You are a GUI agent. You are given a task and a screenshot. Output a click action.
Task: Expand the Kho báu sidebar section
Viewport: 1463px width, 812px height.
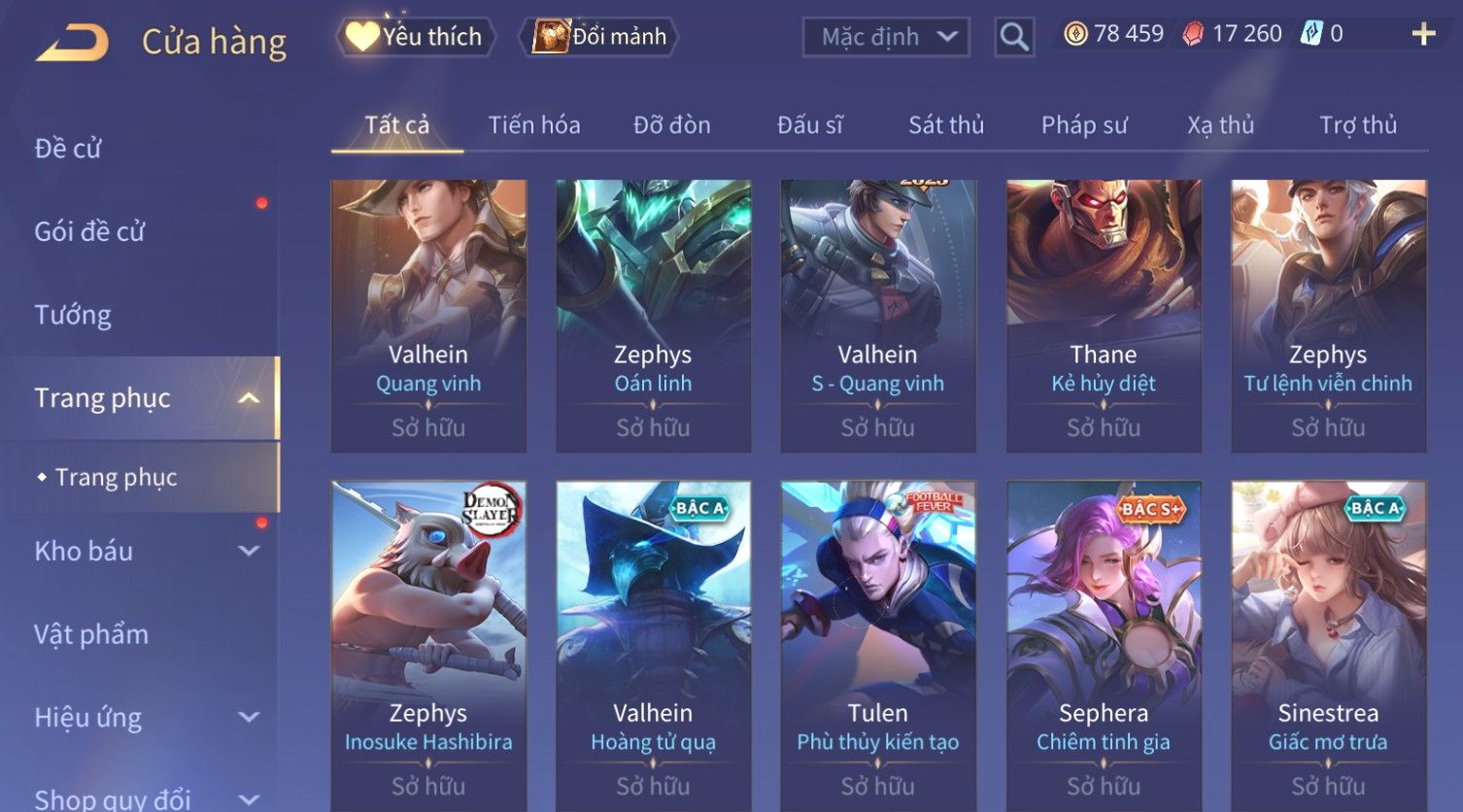coord(249,551)
